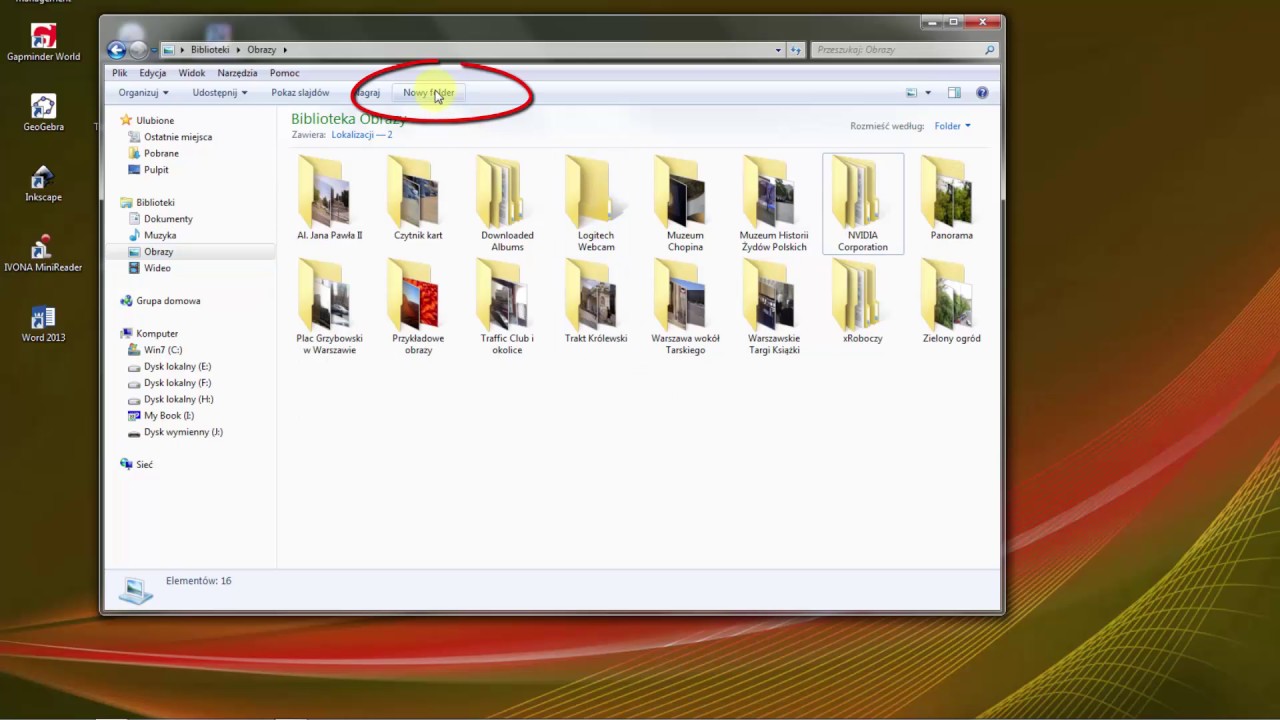1280x720 pixels.
Task: Select the Zielony ogród folder
Action: coord(952,302)
